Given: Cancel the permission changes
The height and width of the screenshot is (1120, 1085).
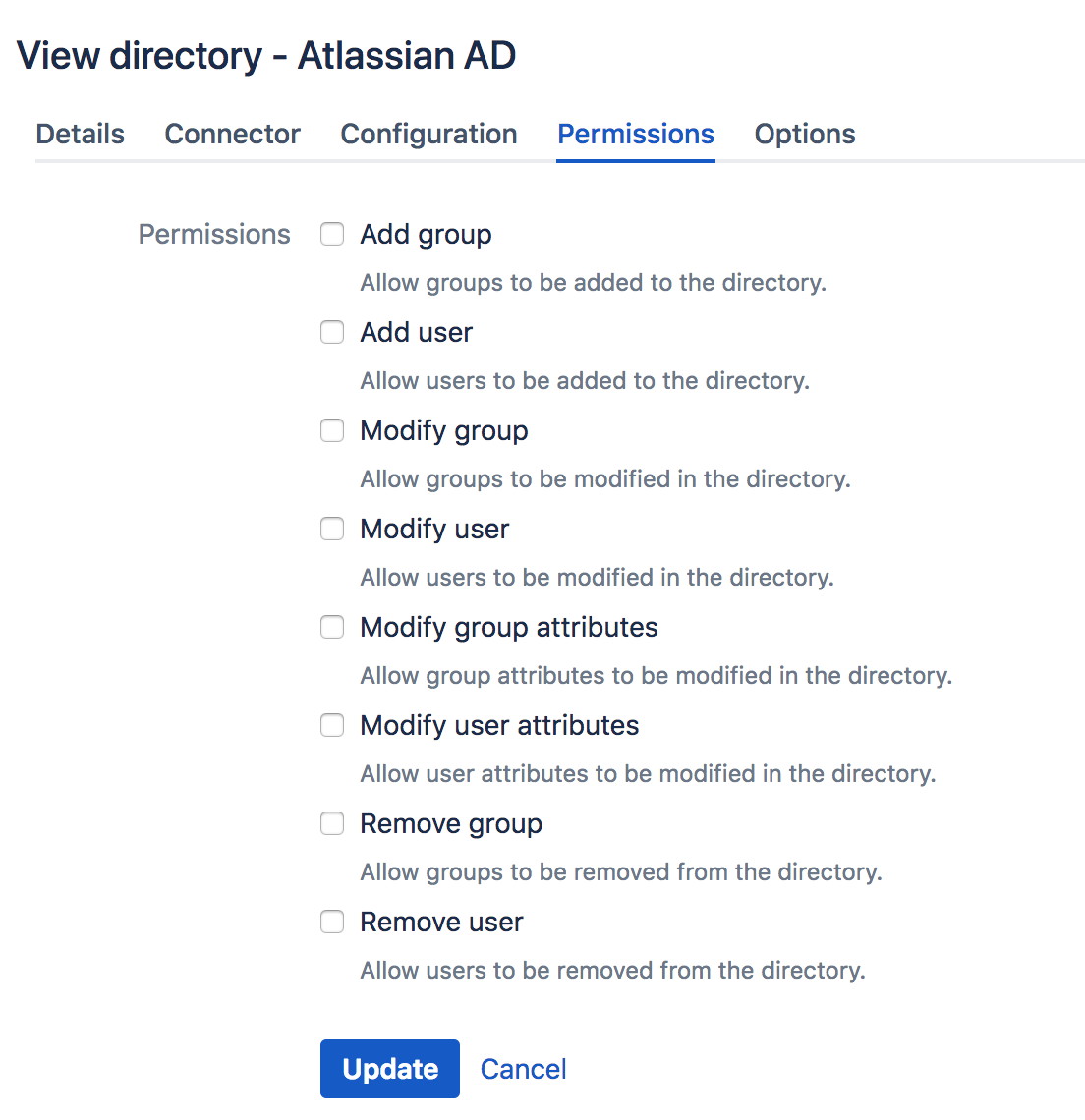Looking at the screenshot, I should [523, 1069].
